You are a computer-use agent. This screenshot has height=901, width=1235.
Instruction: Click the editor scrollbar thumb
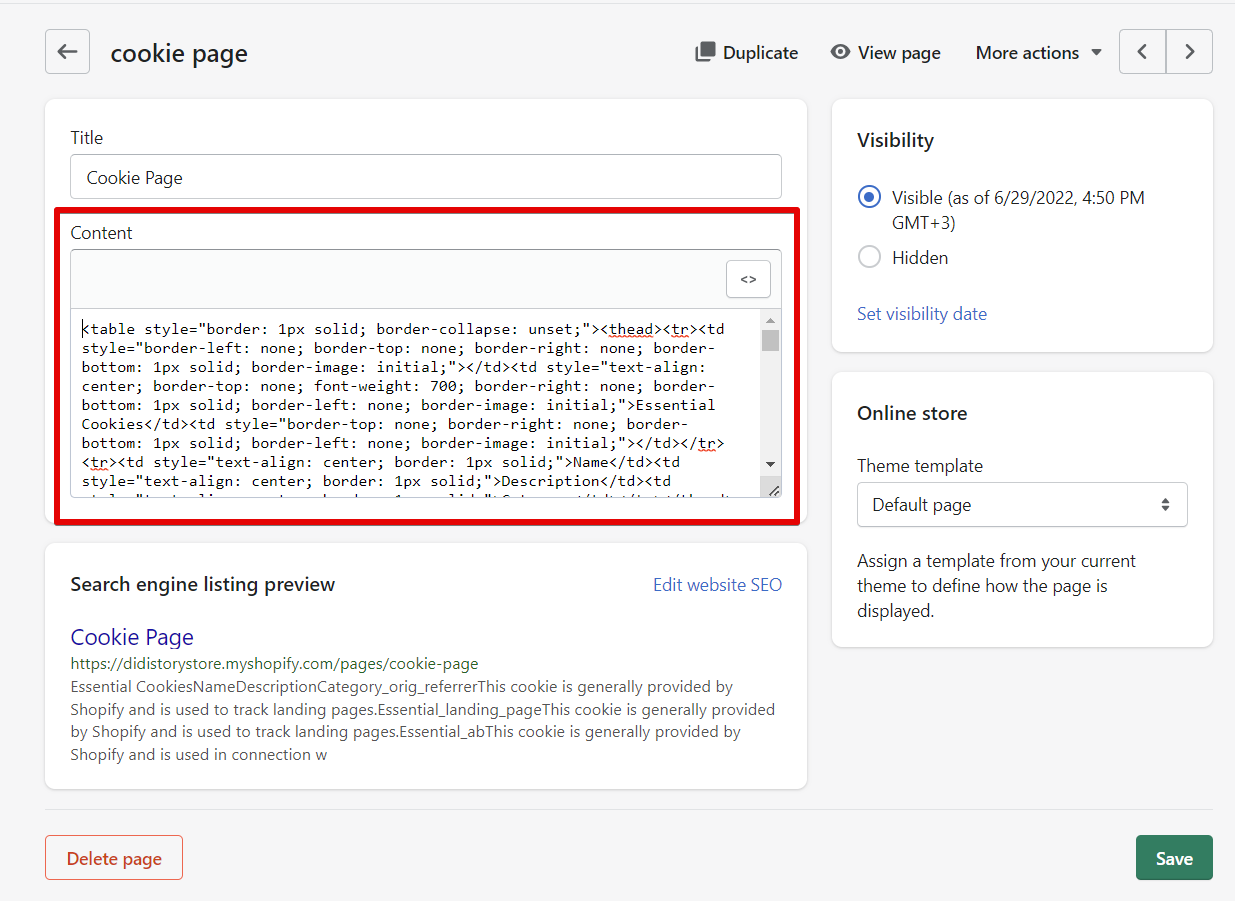pyautogui.click(x=770, y=340)
